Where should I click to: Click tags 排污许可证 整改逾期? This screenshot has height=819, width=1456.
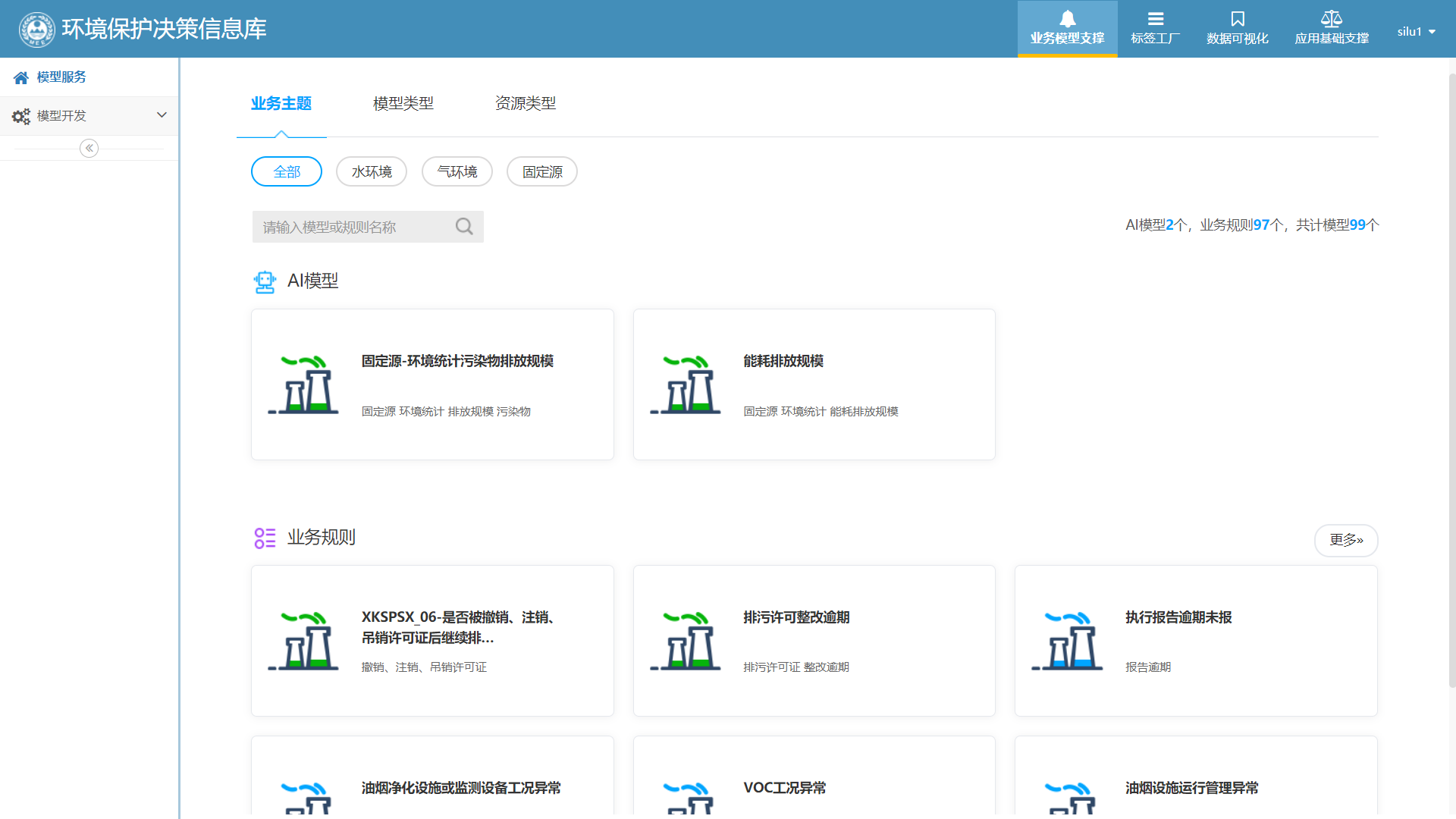(x=796, y=667)
